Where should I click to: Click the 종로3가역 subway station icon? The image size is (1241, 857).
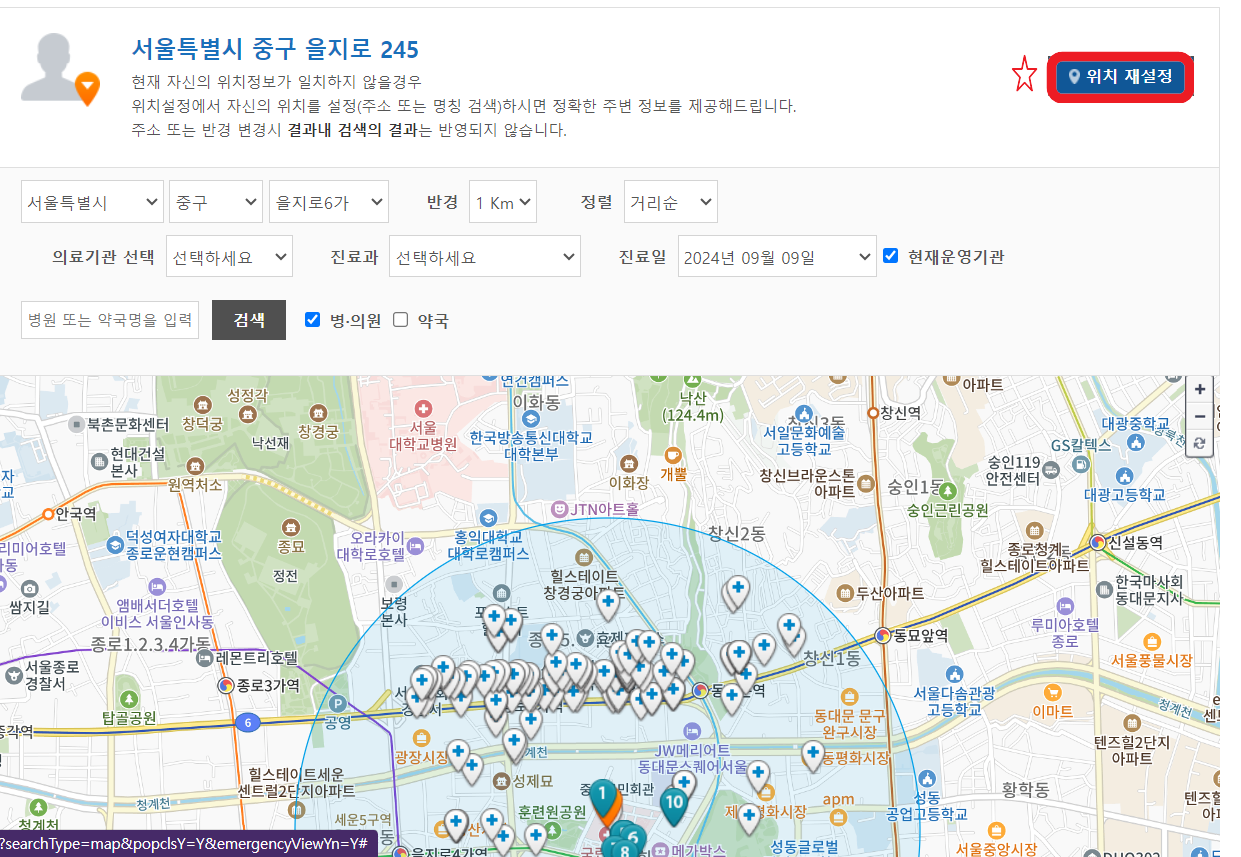(x=227, y=685)
